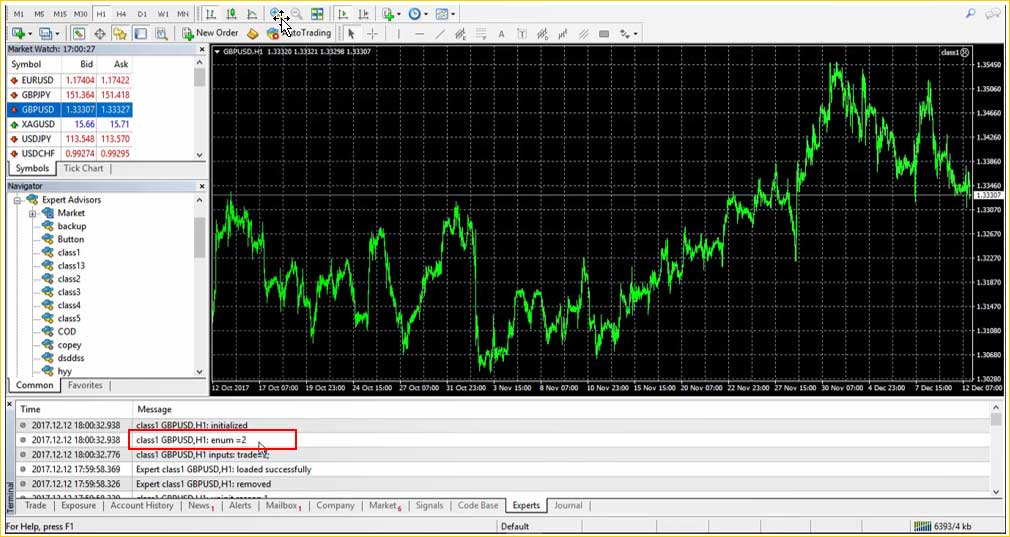Switch chart to candlesticks icon

tap(231, 14)
